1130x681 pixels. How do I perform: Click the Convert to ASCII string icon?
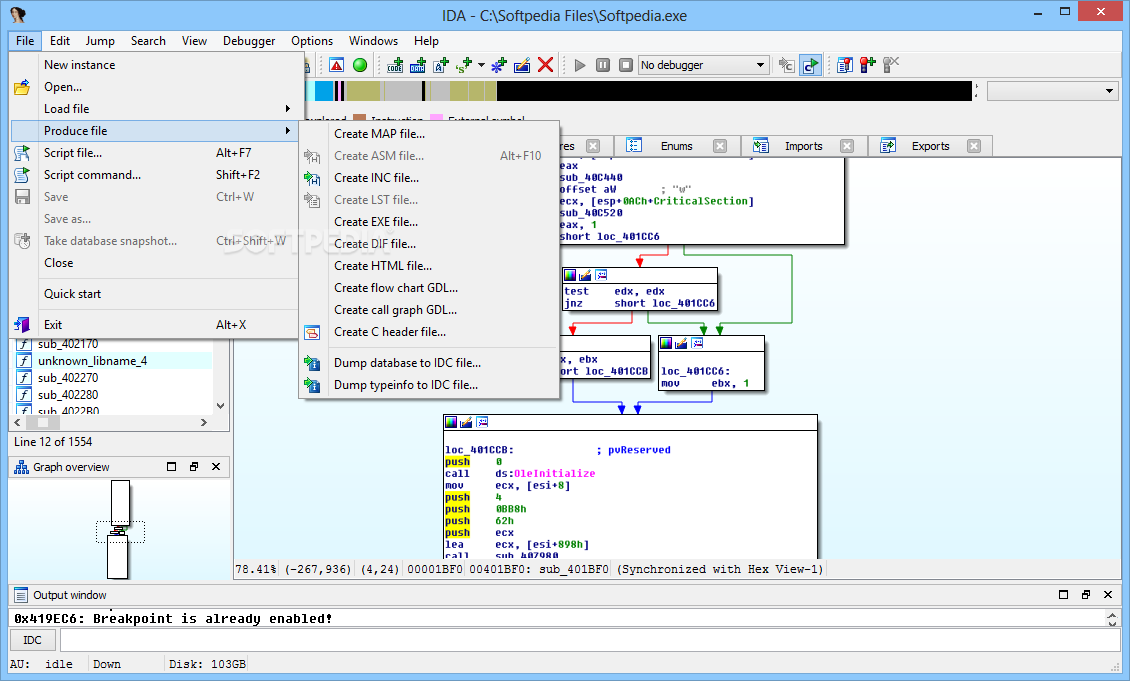coord(441,65)
